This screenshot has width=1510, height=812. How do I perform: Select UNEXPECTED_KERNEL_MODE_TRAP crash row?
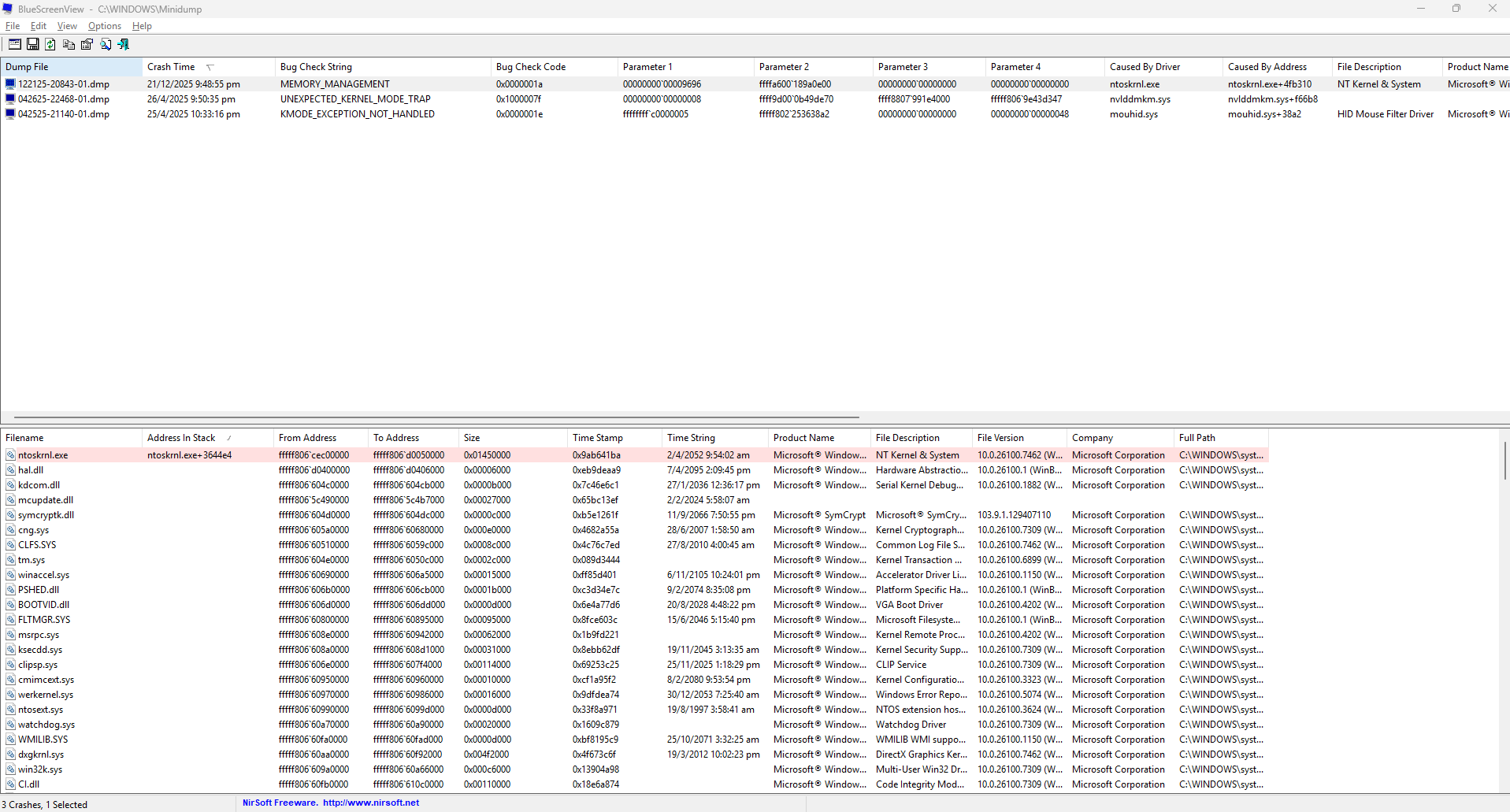click(755, 99)
